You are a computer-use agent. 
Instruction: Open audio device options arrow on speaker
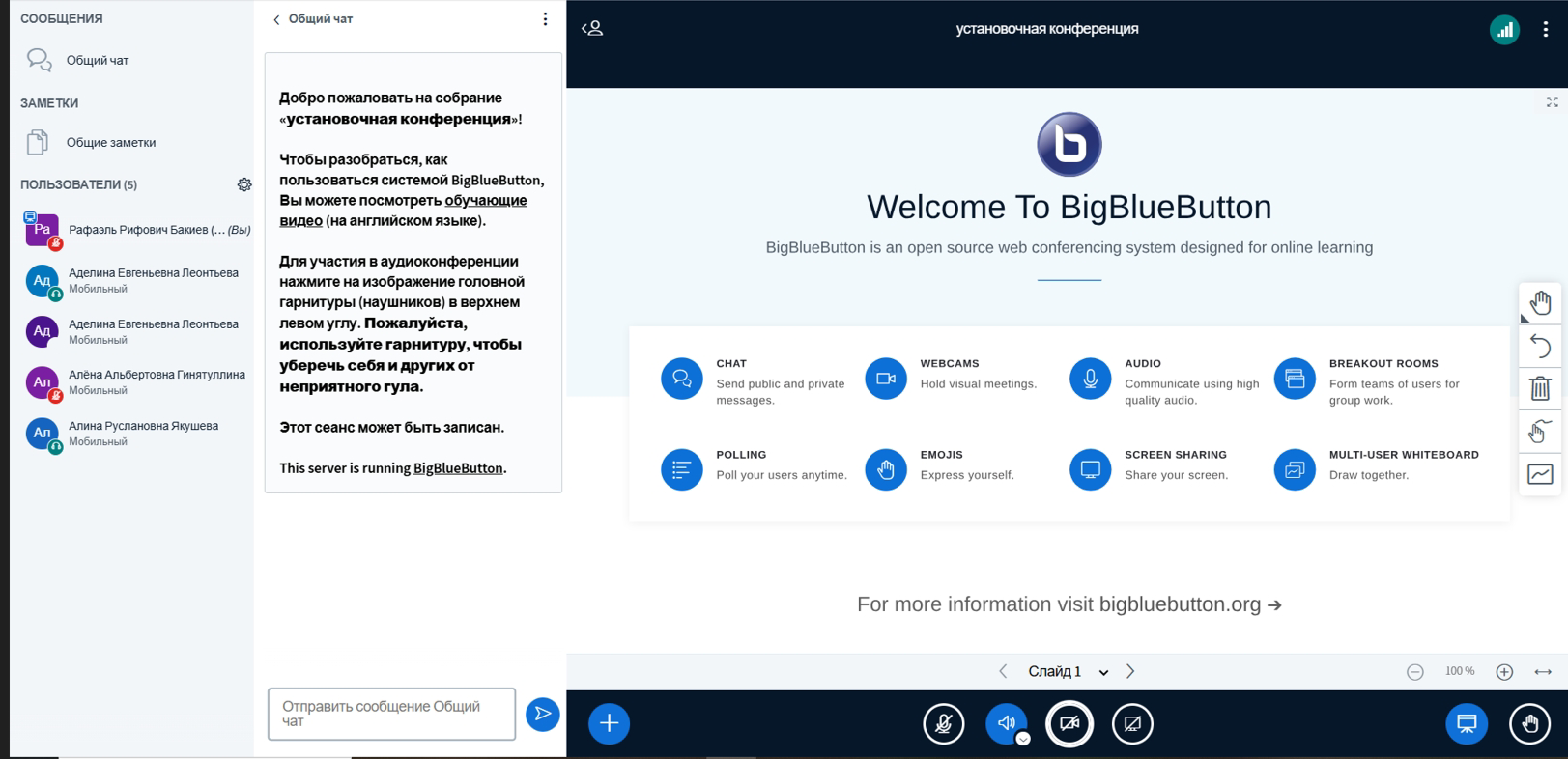click(1023, 739)
